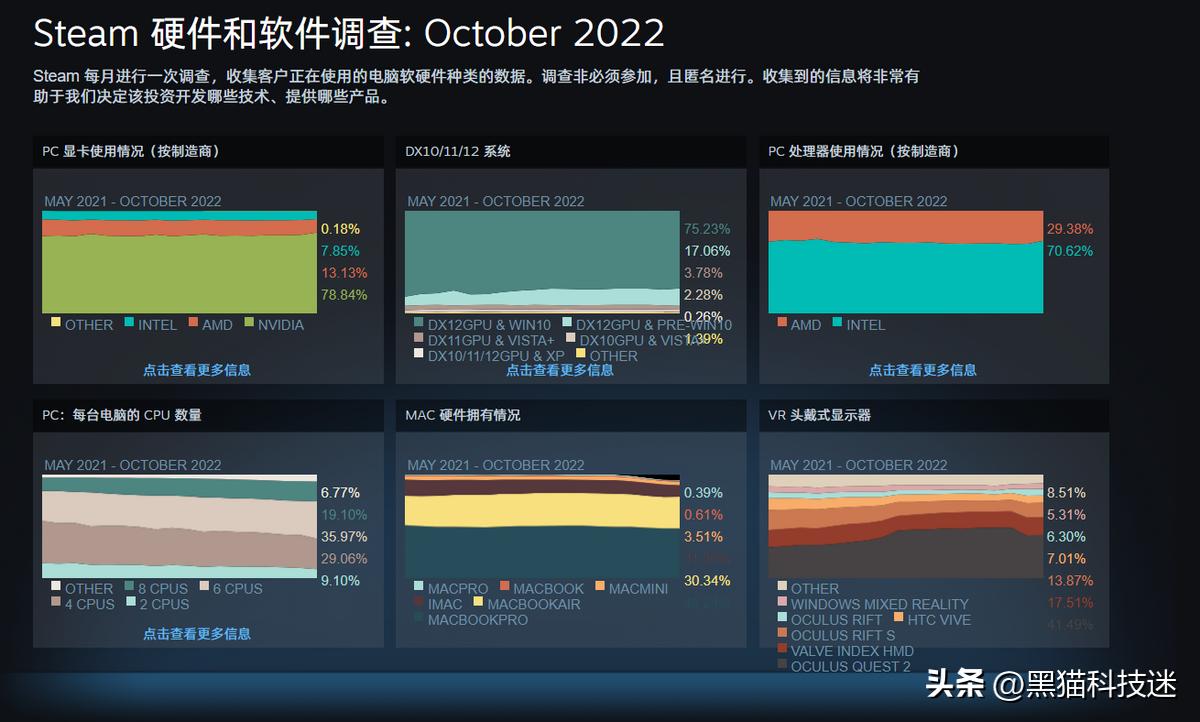Viewport: 1200px width, 722px height.
Task: Select the INTEL legend in processor chart
Action: tap(859, 325)
